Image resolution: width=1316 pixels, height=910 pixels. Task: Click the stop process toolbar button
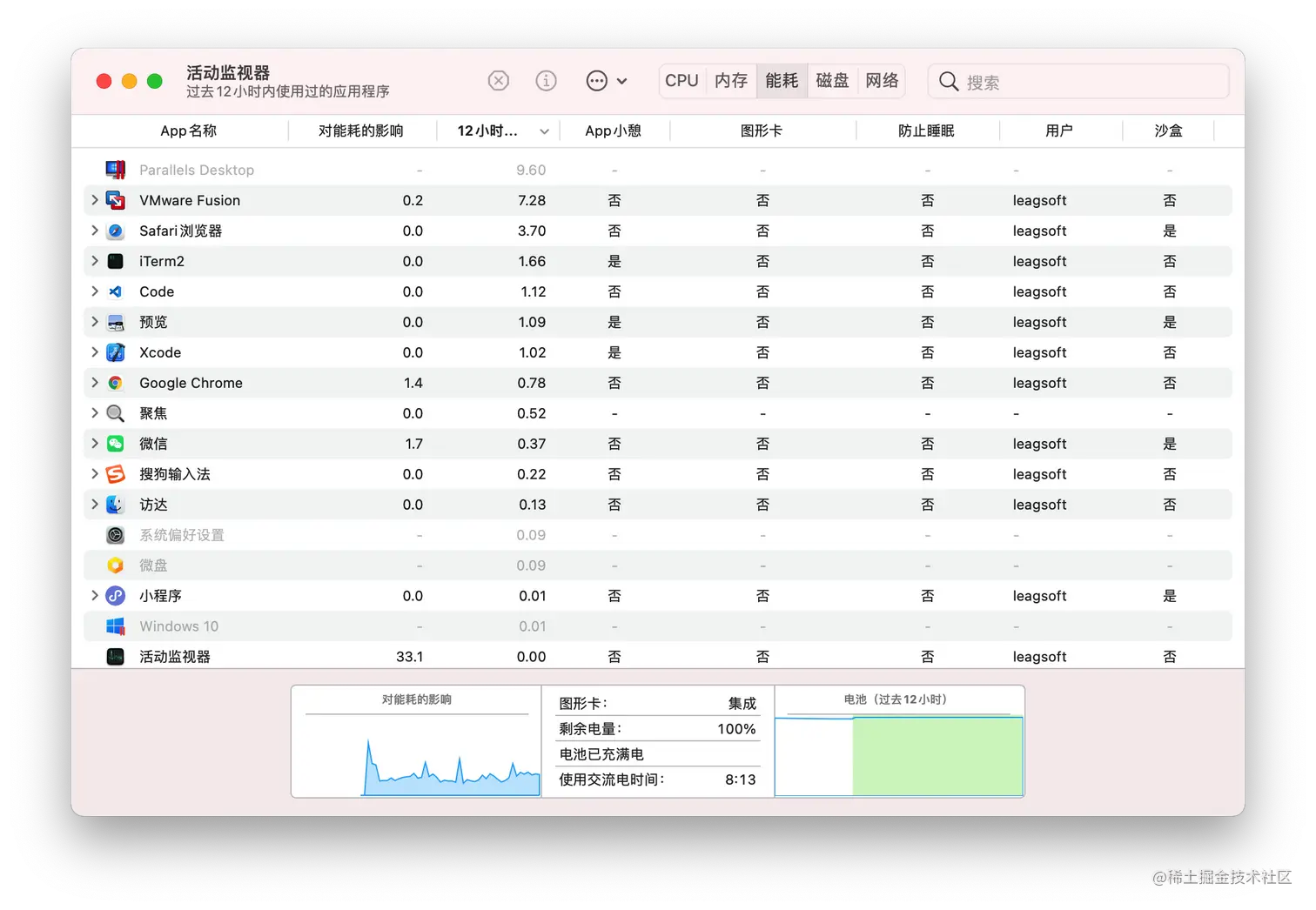[x=499, y=81]
